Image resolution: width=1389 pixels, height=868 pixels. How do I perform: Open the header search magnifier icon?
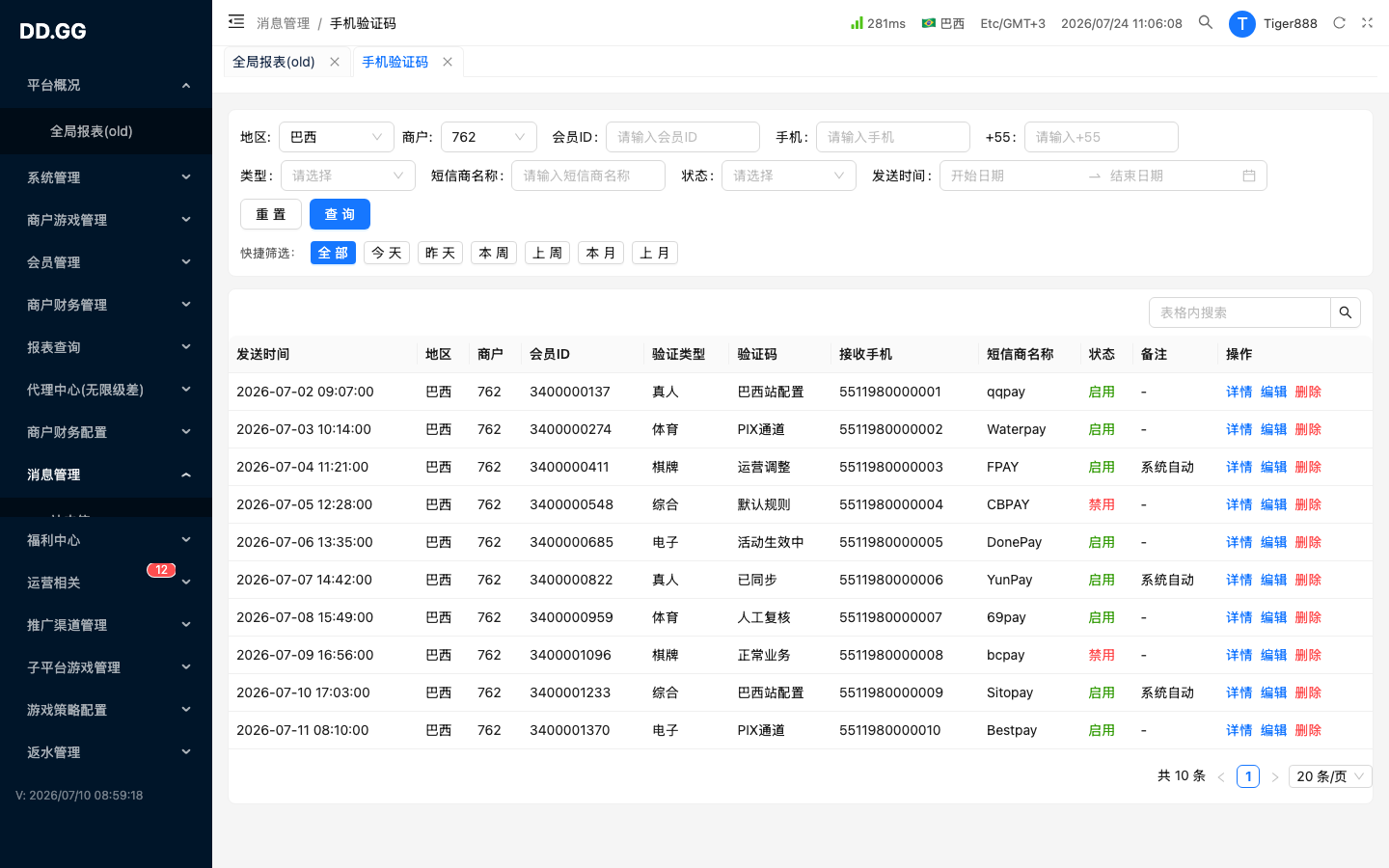1206,22
